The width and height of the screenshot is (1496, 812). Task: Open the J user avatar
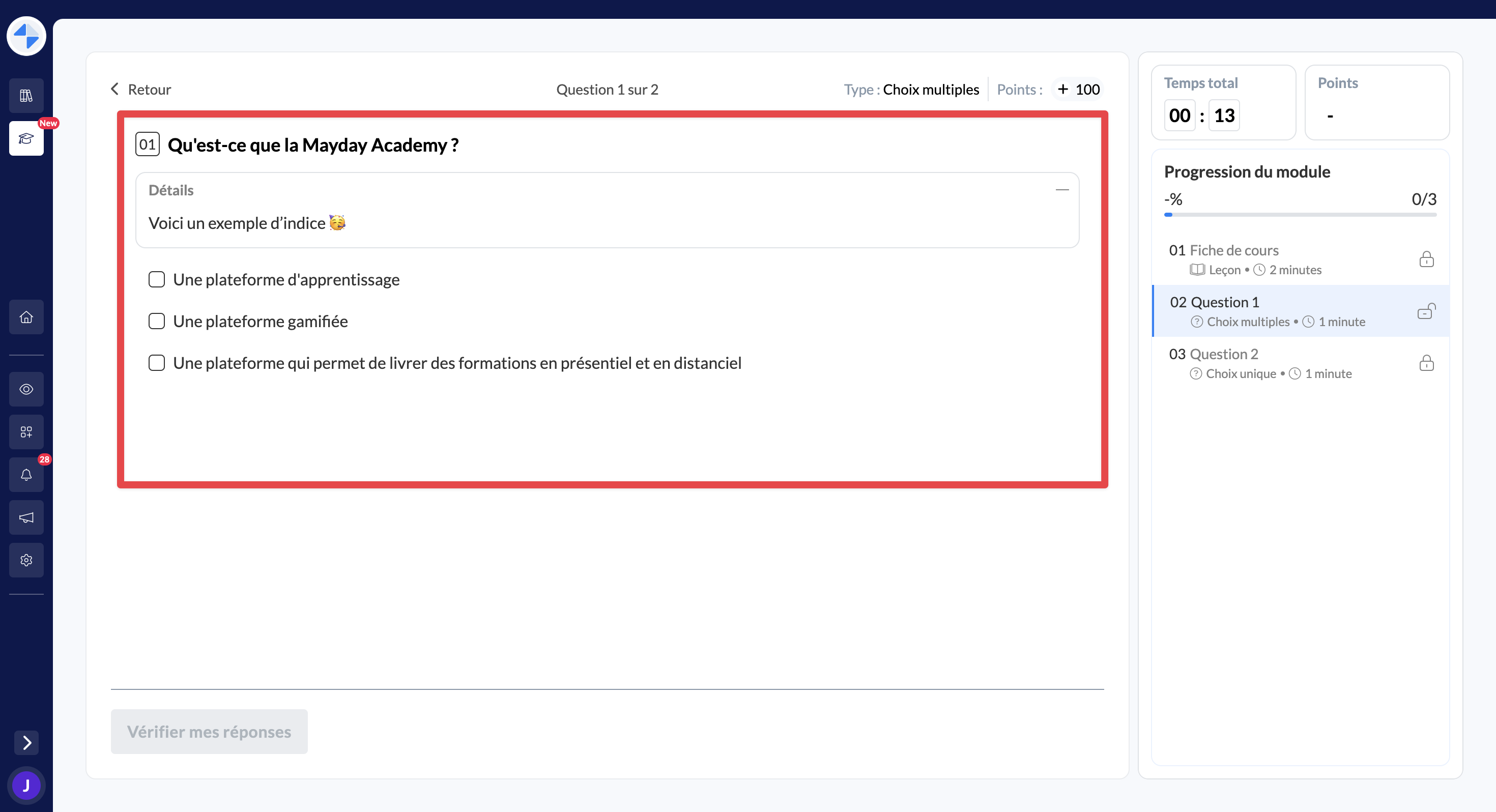26,786
